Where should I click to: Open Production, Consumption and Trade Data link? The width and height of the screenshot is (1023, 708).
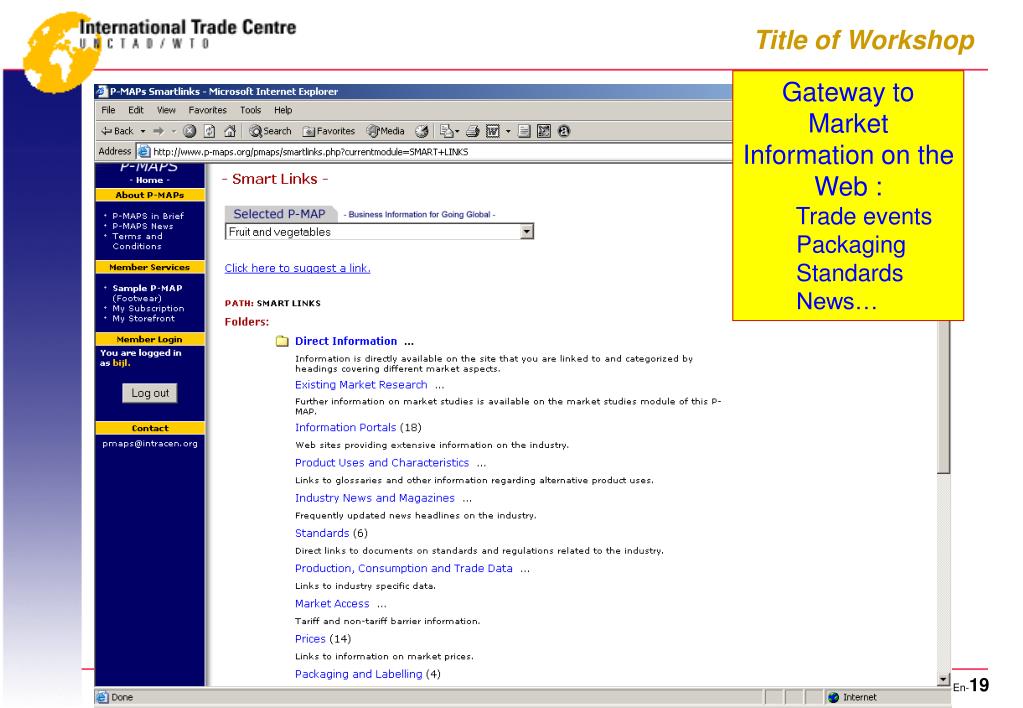404,568
